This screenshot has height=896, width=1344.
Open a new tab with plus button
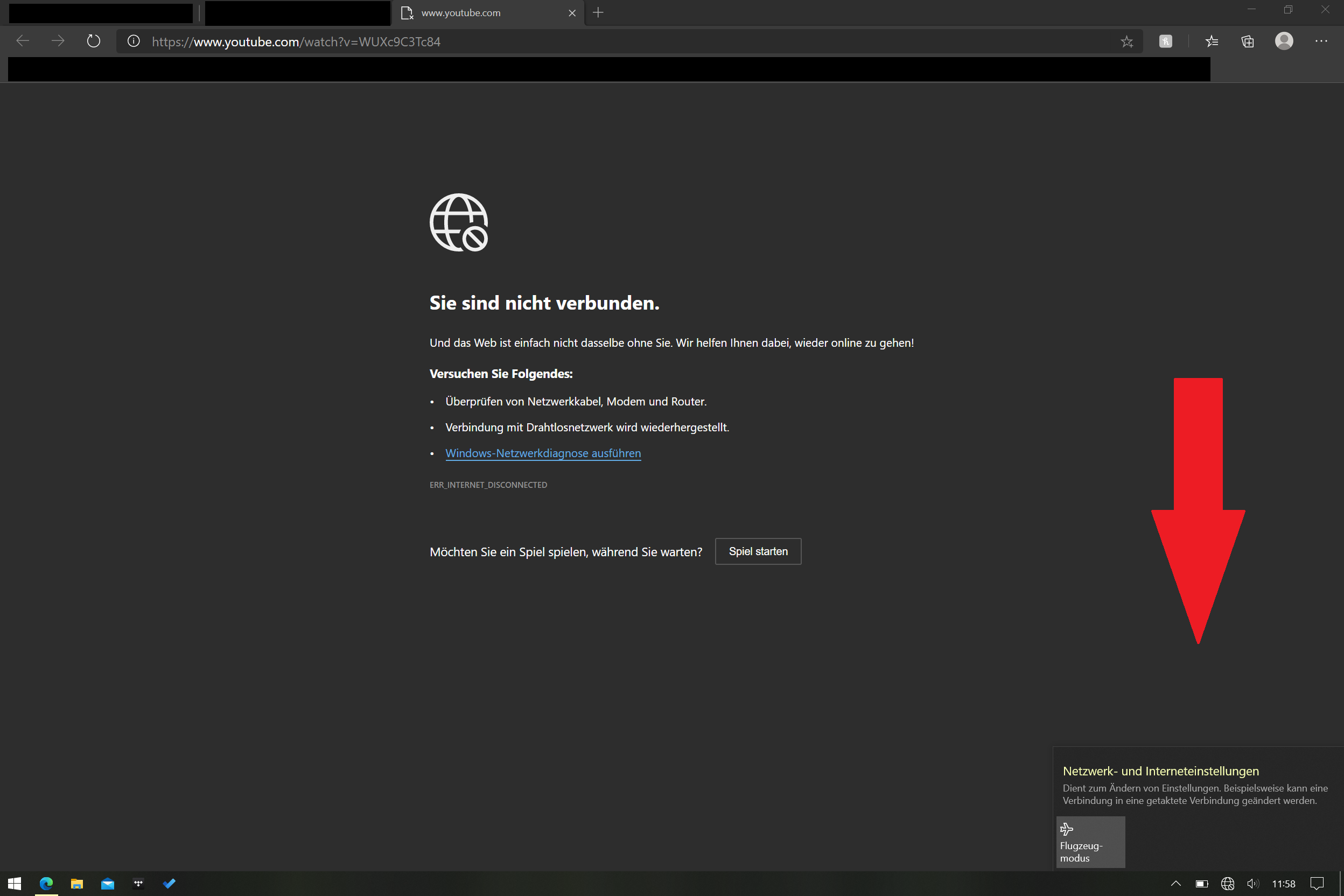[x=598, y=12]
